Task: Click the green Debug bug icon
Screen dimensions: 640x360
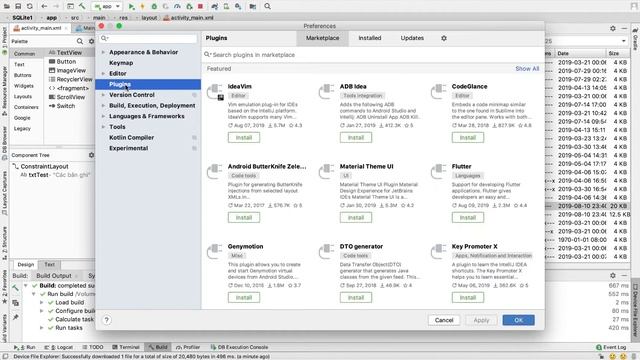Action: (x=154, y=6)
